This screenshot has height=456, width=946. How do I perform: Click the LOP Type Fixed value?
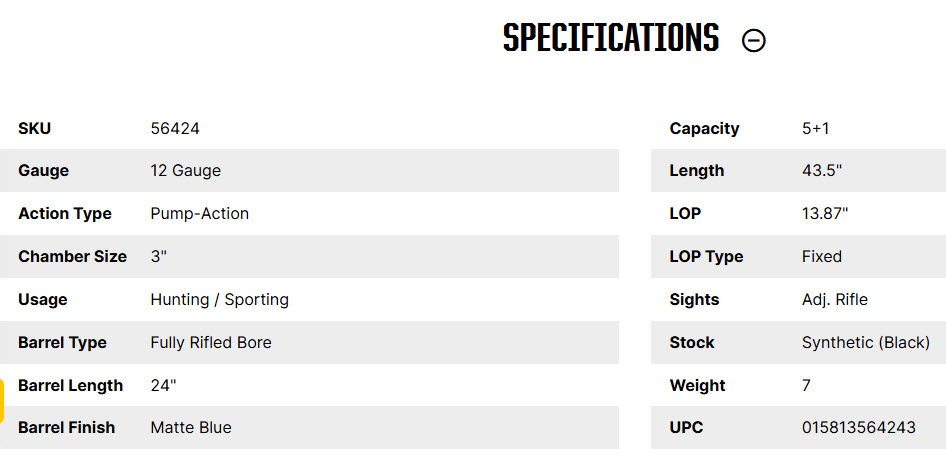[822, 256]
